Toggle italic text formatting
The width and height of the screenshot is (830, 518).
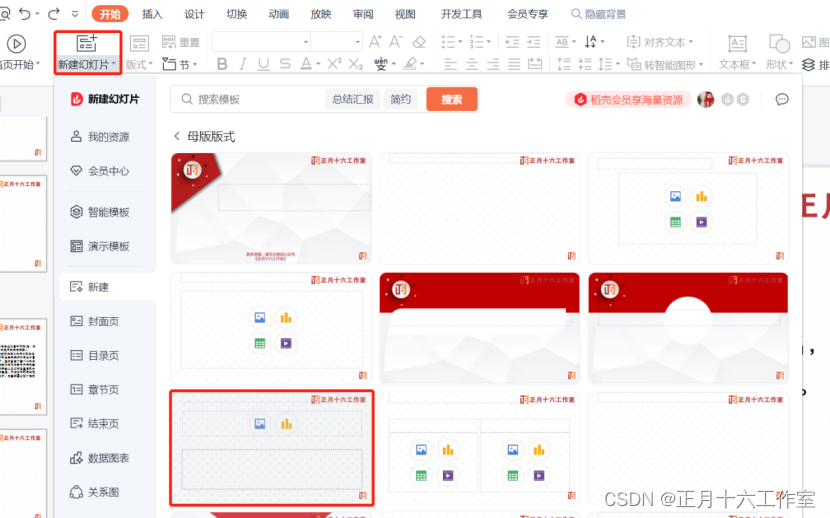(243, 64)
